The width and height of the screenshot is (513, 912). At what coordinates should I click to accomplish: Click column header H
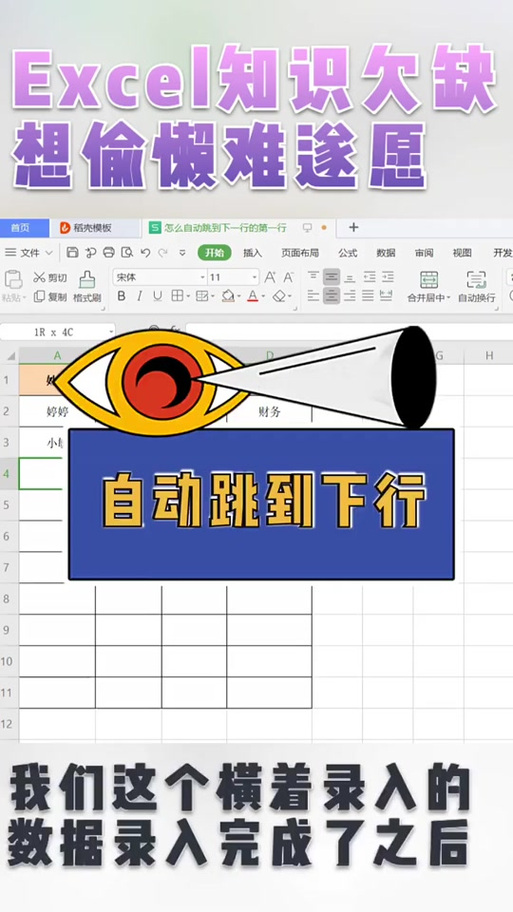pyautogui.click(x=489, y=355)
